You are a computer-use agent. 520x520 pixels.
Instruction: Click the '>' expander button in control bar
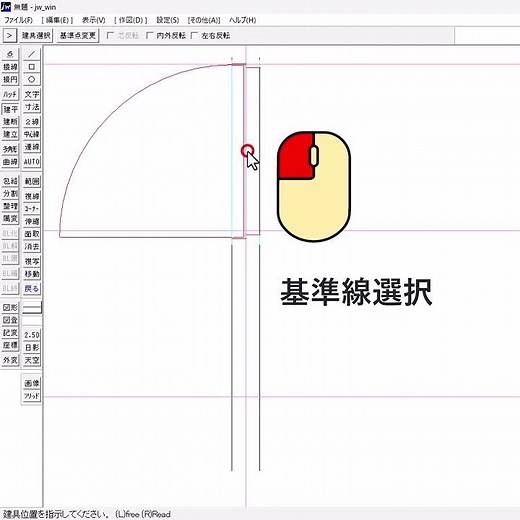pos(10,35)
